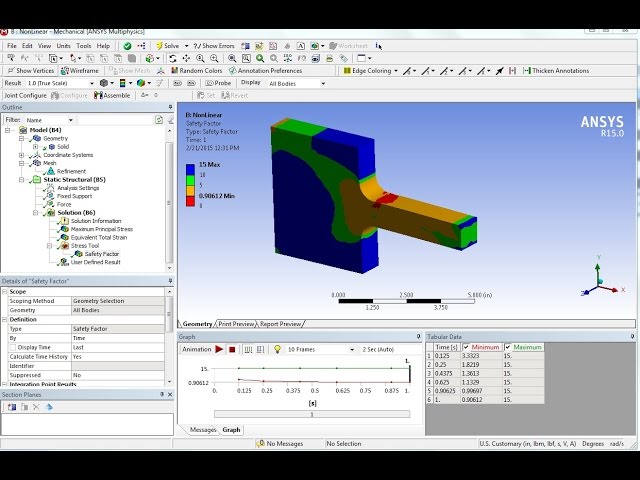Select Force in the outline tree
The height and width of the screenshot is (480, 640).
pos(64,204)
